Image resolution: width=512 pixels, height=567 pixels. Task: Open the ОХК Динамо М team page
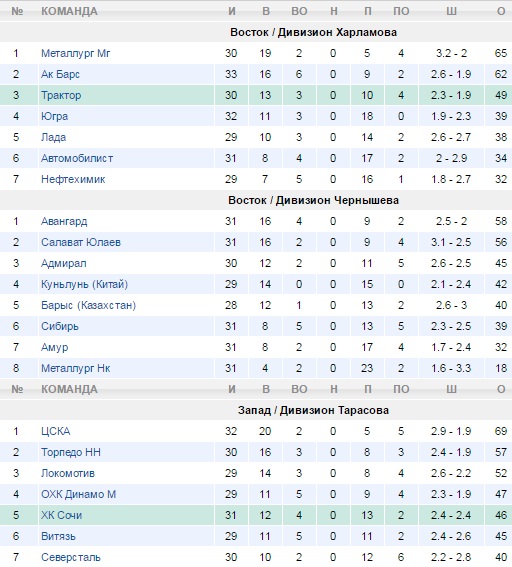pos(78,494)
